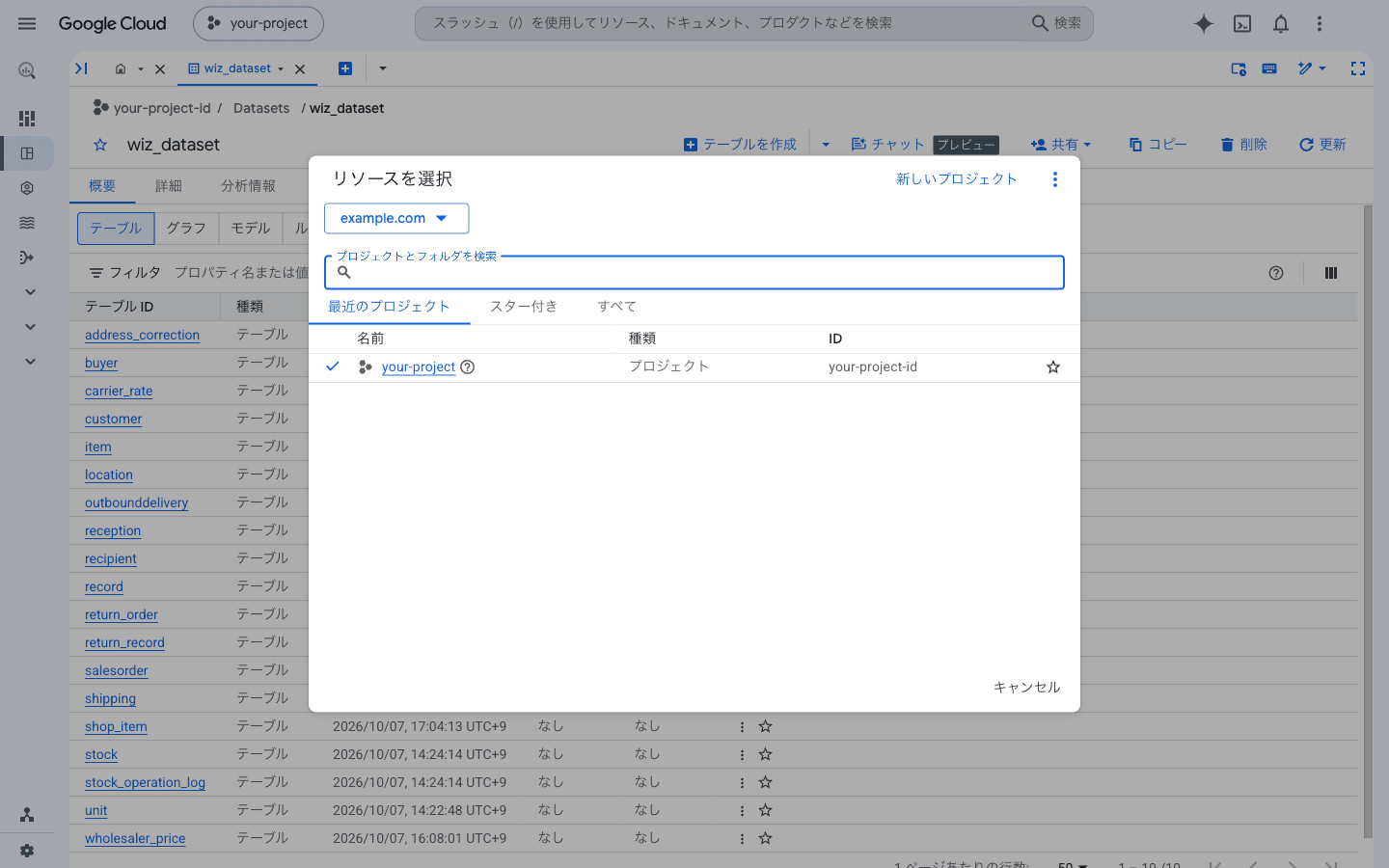1389x868 pixels.
Task: Expand dropdown arrow beside テーブルを作成
Action: pos(826,145)
